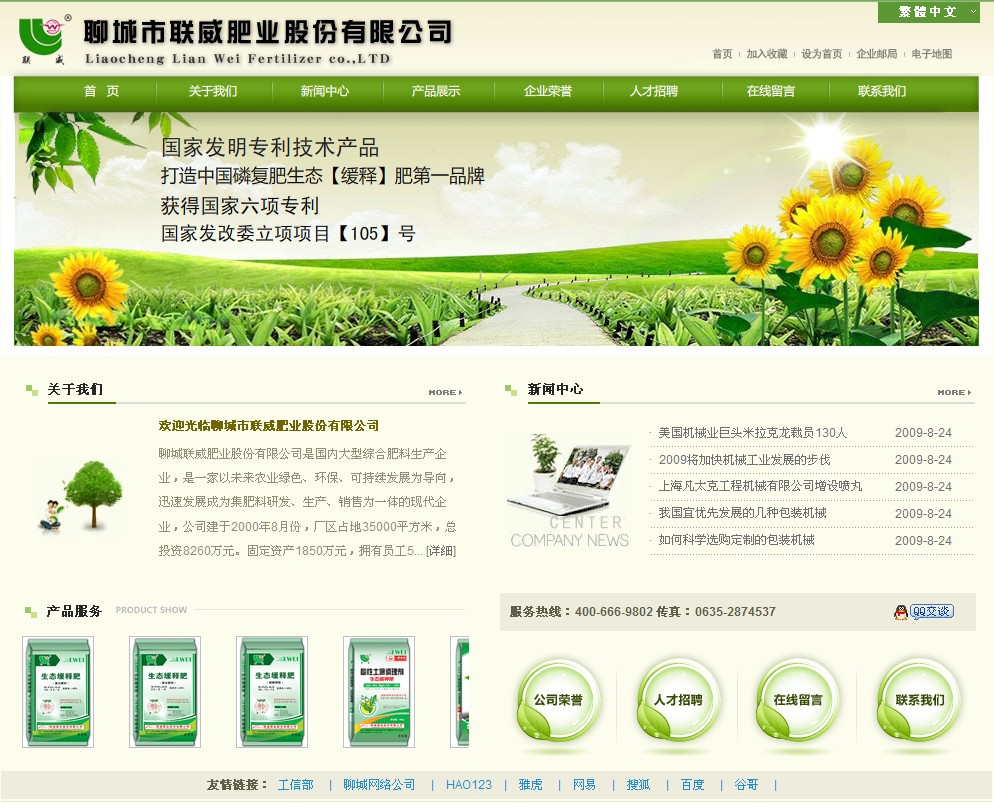
Task: Click MORE in the news center section
Action: [951, 392]
